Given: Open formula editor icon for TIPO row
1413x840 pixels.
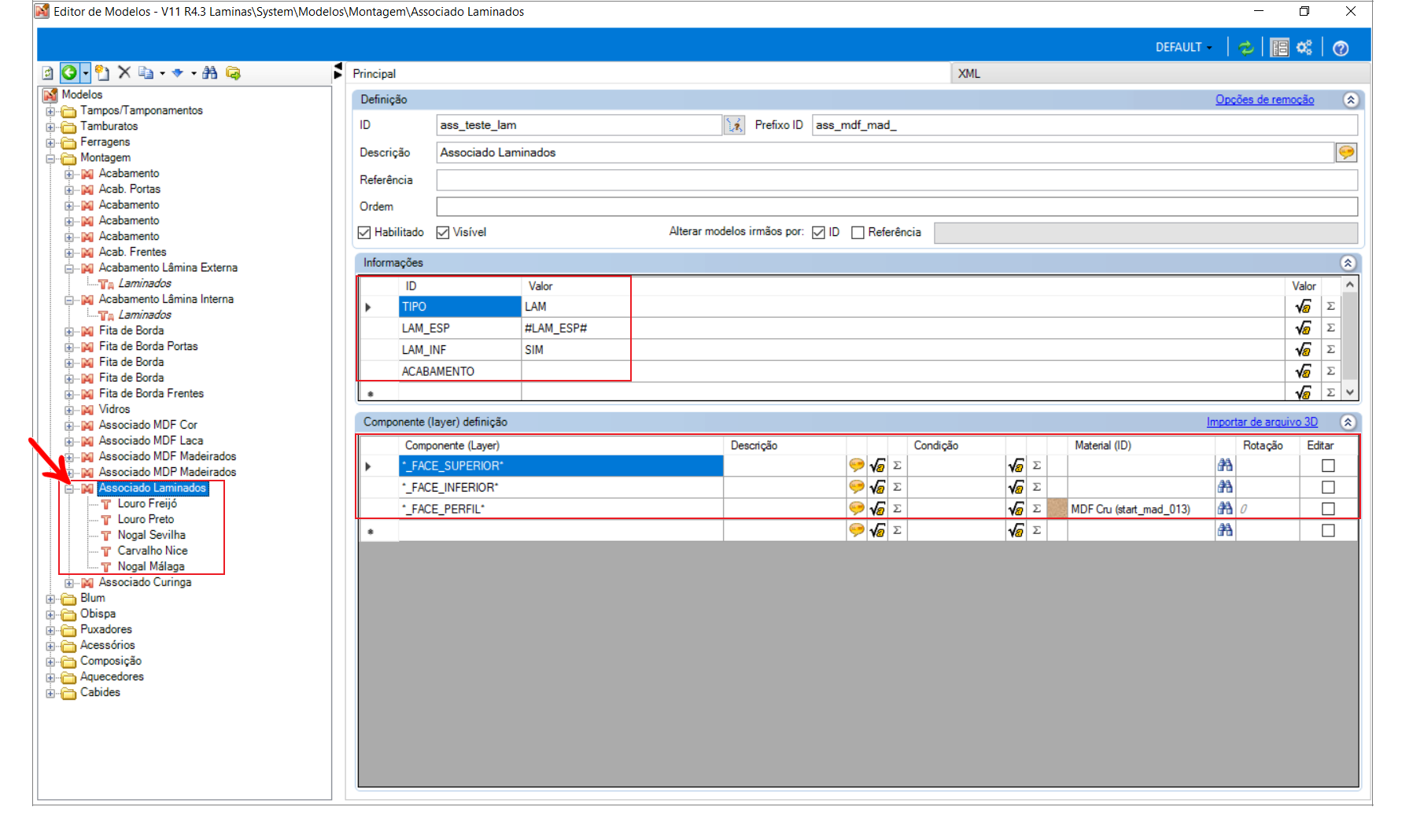Looking at the screenshot, I should (x=1303, y=307).
